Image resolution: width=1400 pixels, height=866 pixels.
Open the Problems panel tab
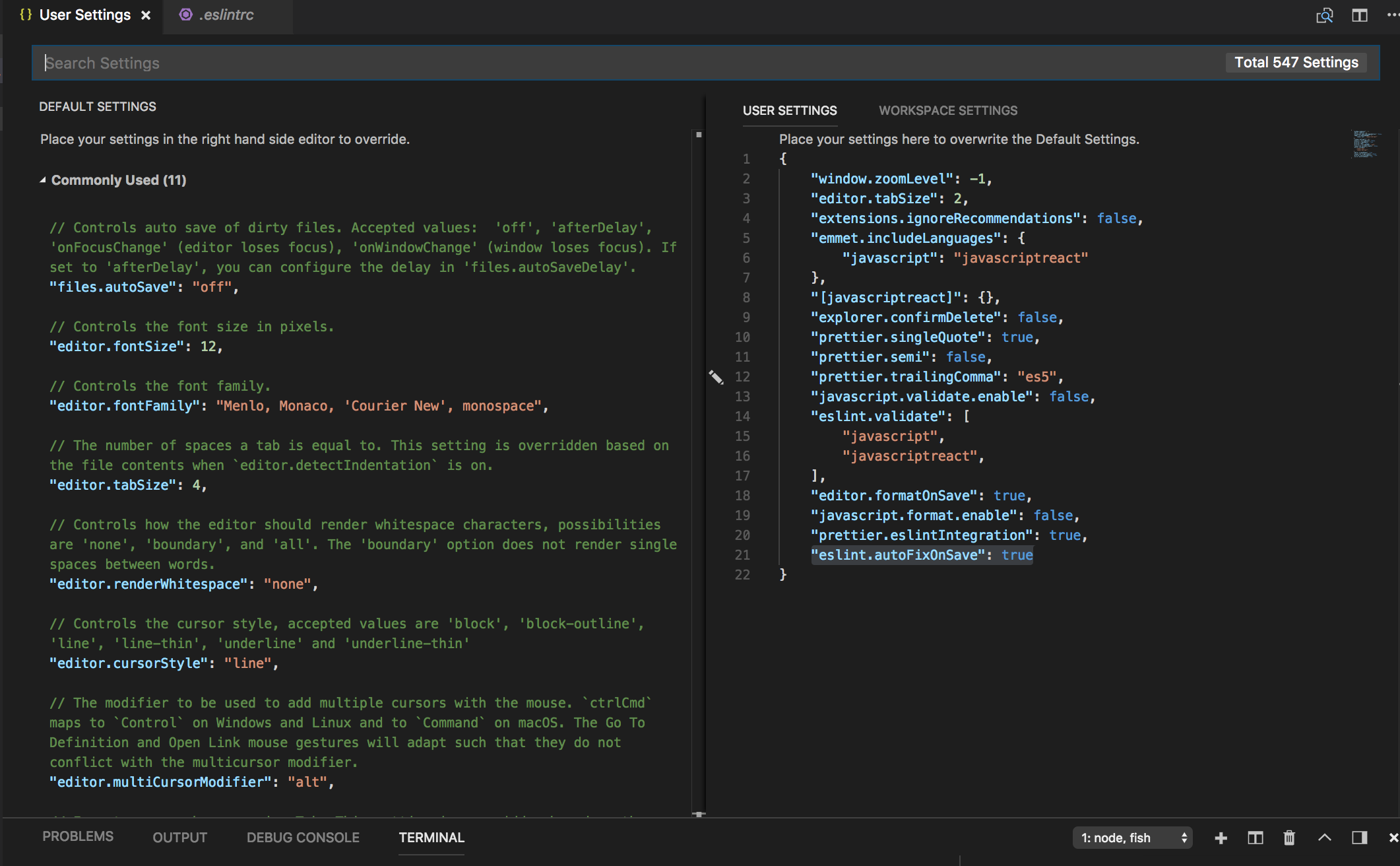(x=78, y=836)
